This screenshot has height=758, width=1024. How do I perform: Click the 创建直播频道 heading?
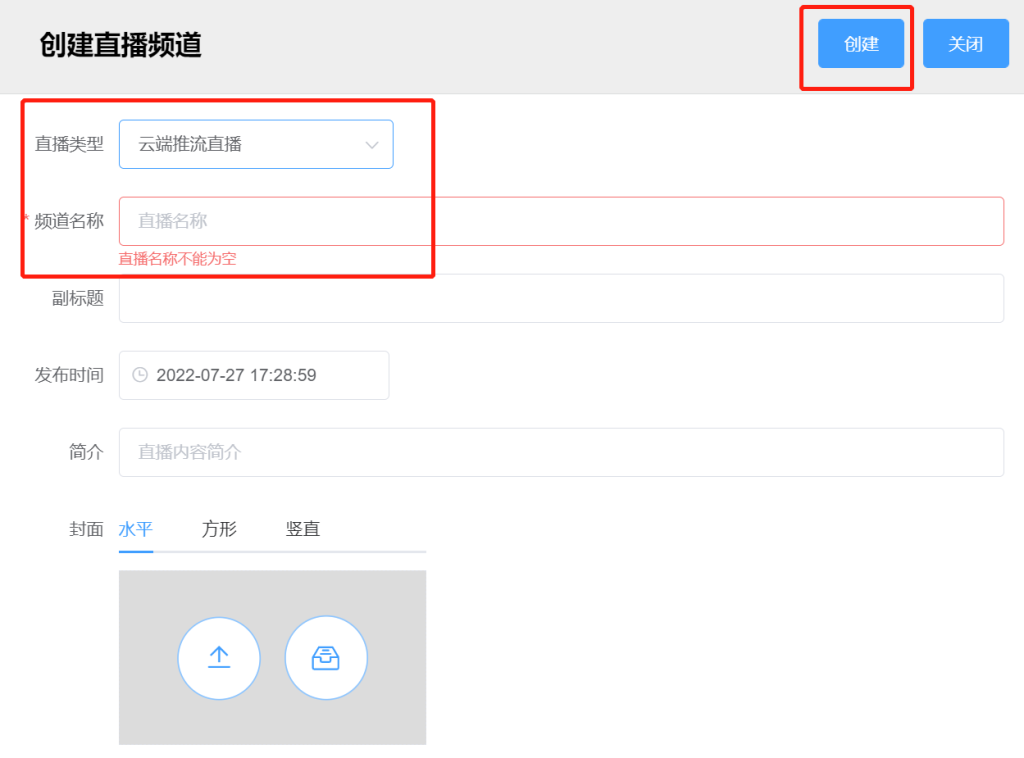[x=121, y=45]
